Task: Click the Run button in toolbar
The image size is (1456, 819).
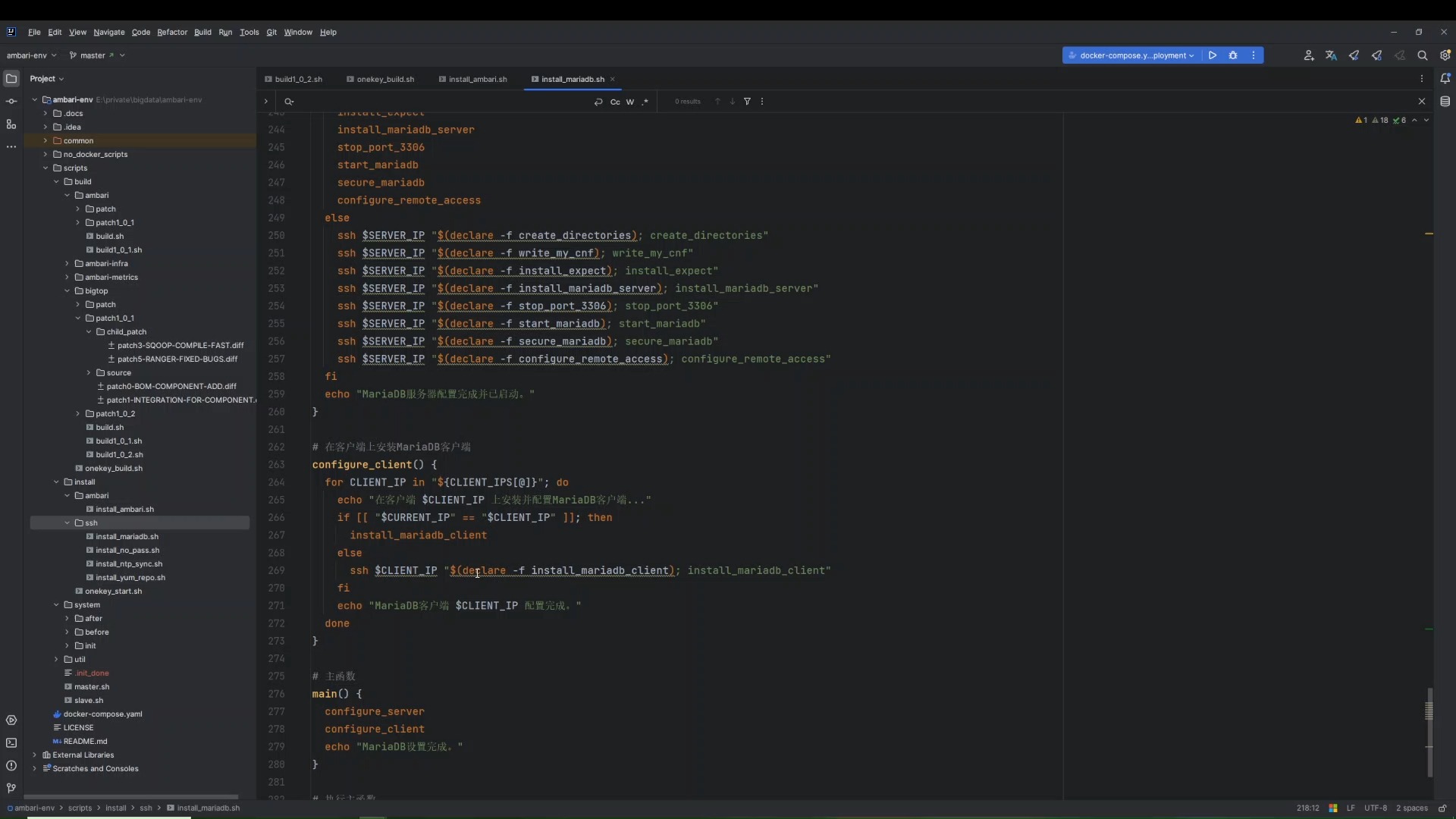Action: (1213, 55)
